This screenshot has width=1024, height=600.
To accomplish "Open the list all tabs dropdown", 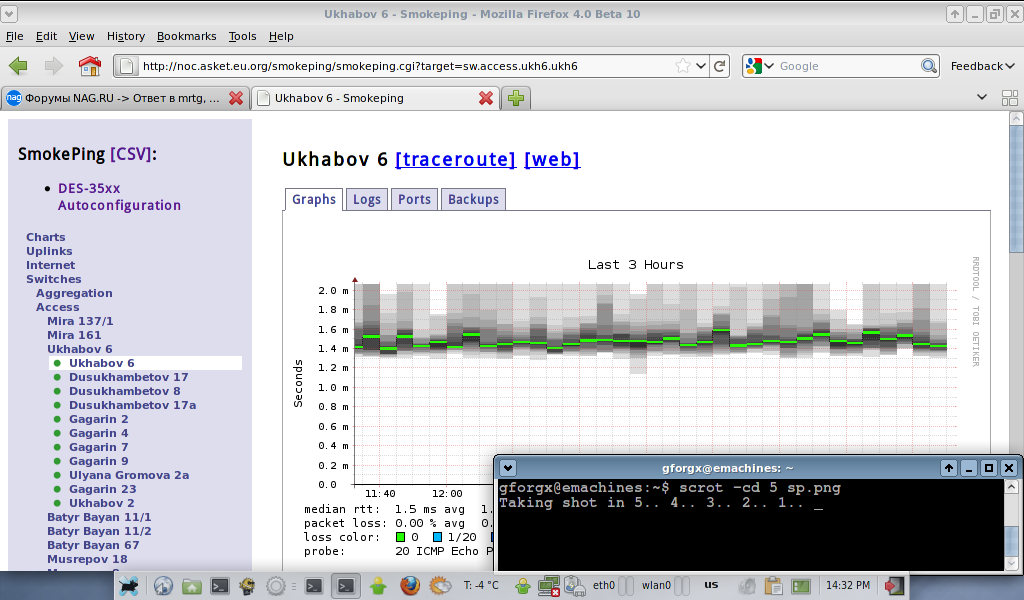I will point(982,98).
